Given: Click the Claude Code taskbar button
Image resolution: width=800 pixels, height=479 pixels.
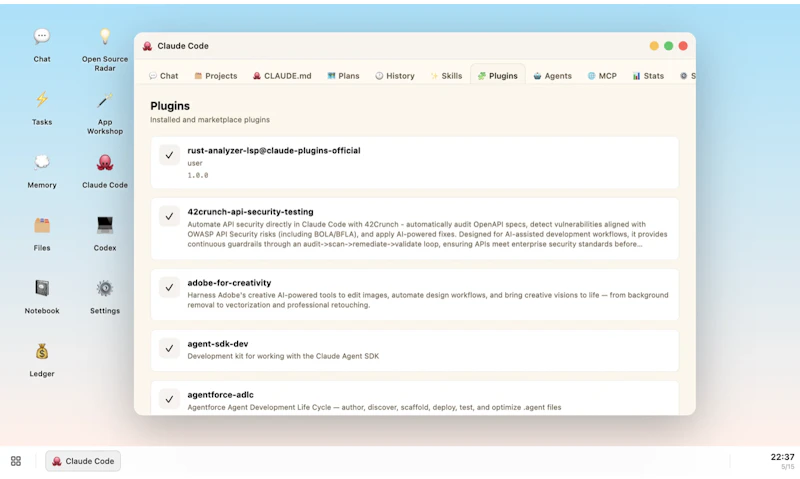Looking at the screenshot, I should point(83,461).
